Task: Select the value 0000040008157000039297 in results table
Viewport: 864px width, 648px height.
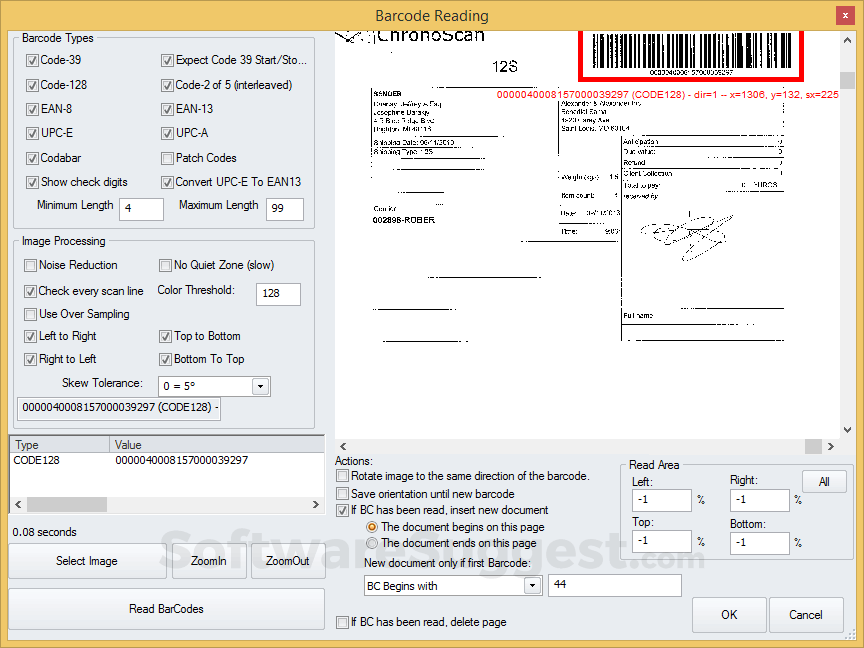Action: [182, 460]
